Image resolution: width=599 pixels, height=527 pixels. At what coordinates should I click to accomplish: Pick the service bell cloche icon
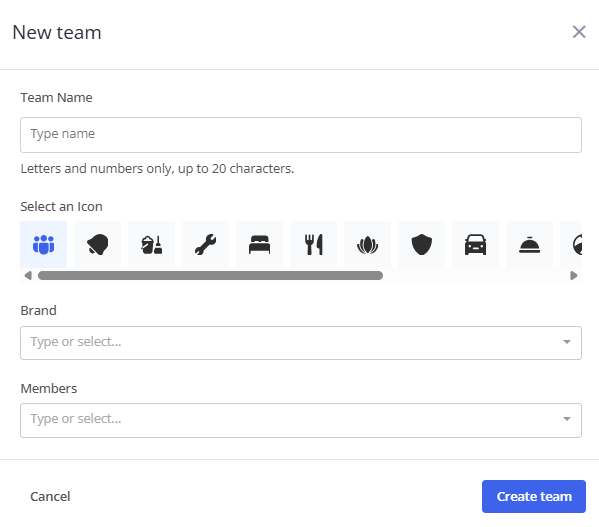(x=529, y=244)
